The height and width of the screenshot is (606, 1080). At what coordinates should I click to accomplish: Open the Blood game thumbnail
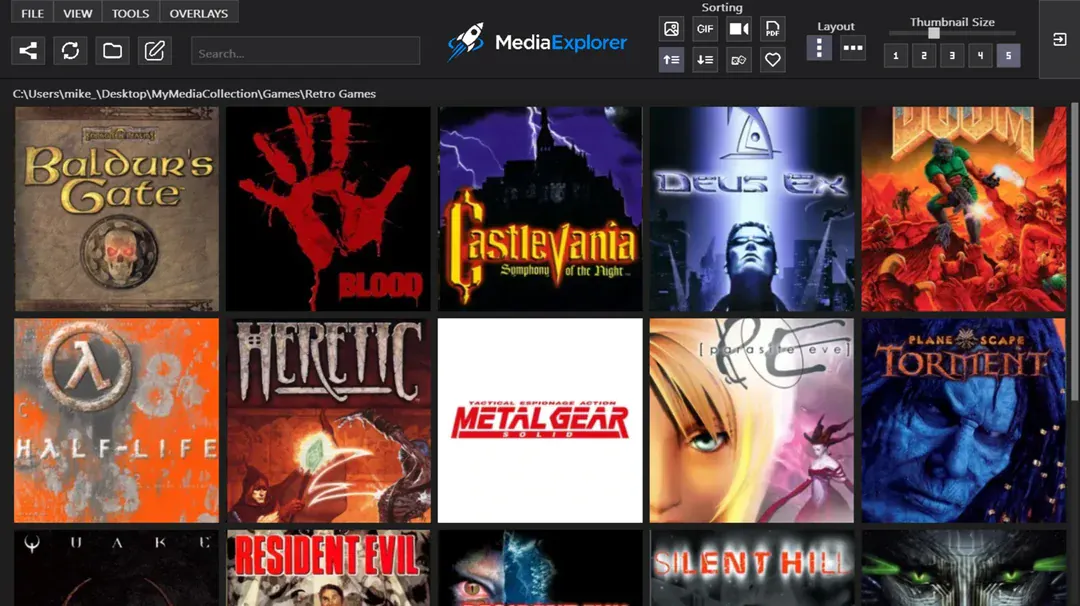(x=329, y=209)
